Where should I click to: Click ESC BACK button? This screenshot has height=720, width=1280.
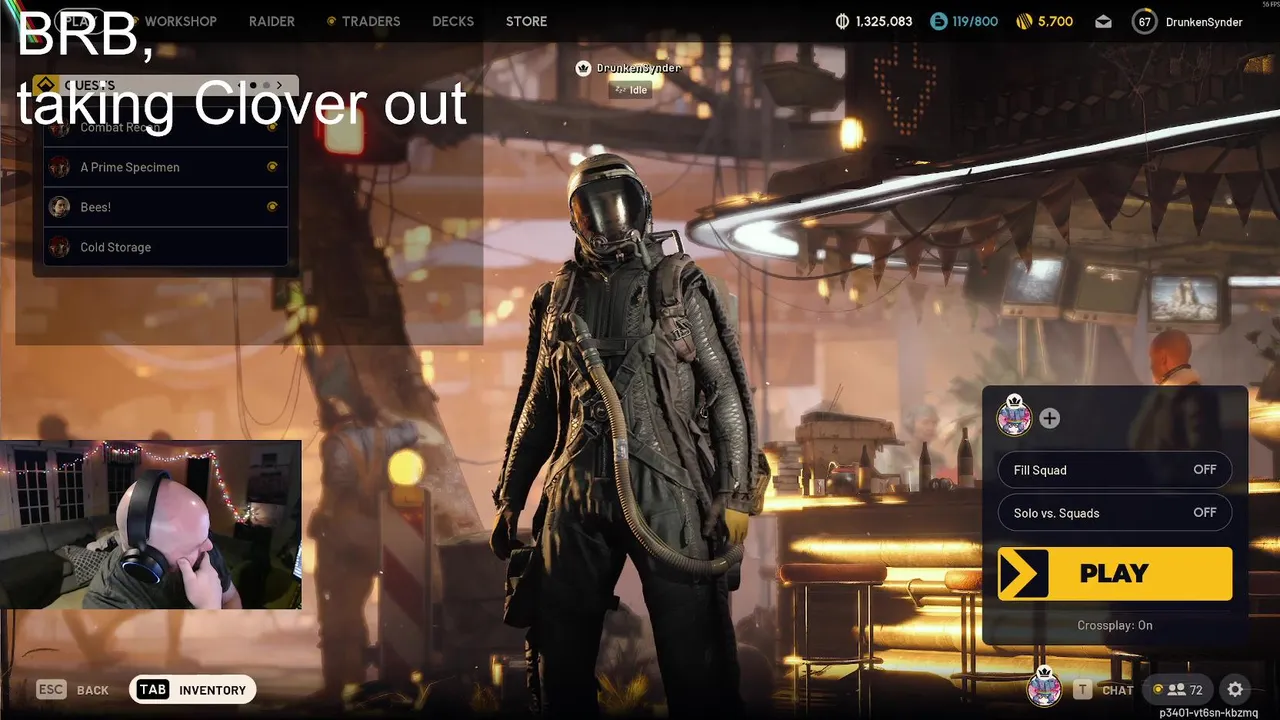[73, 690]
